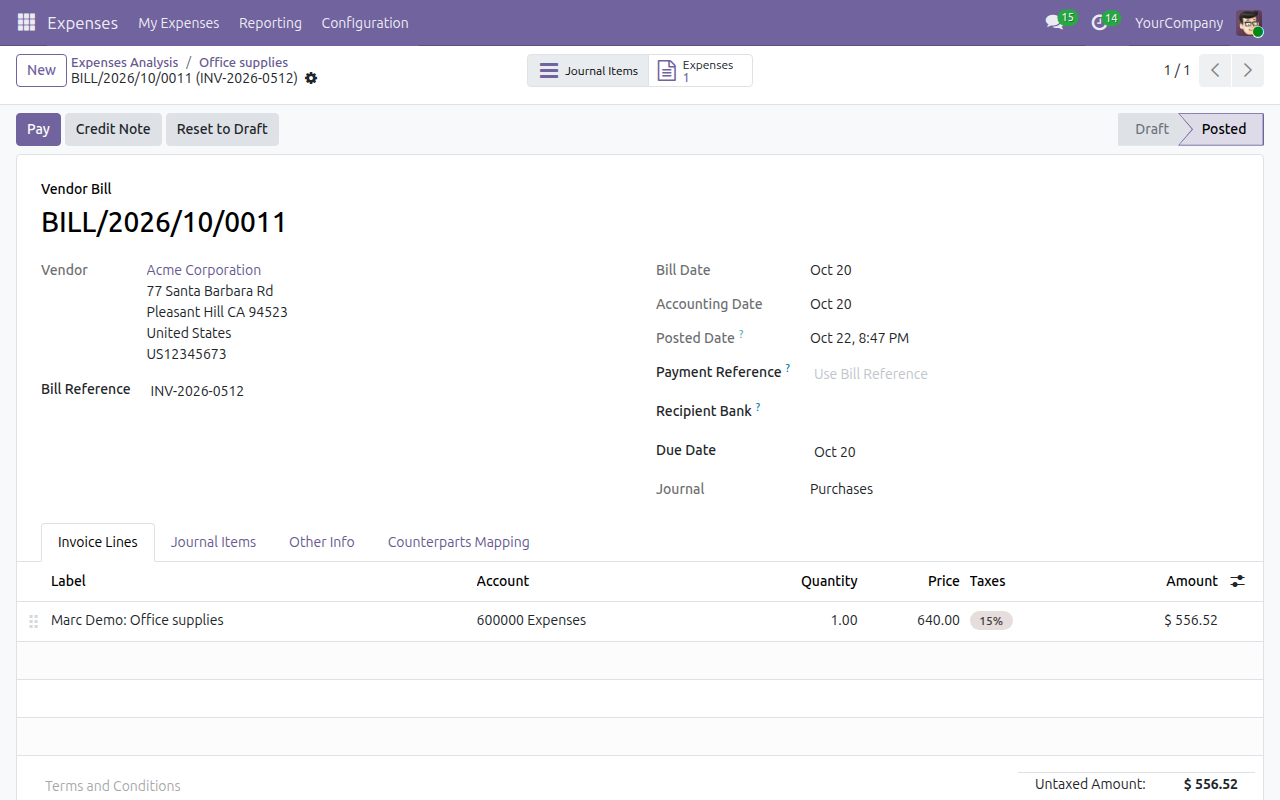Click the Payment Reference input field

[1022, 374]
